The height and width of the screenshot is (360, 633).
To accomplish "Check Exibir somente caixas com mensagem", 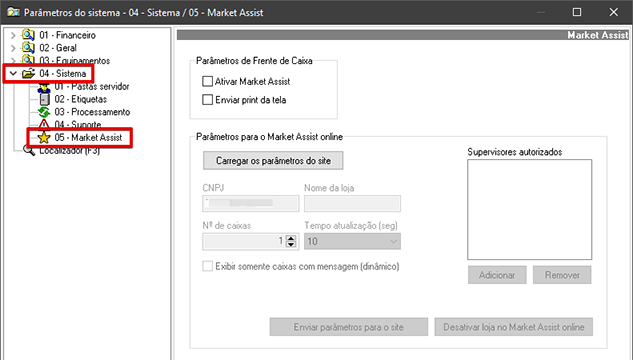I will [x=208, y=266].
